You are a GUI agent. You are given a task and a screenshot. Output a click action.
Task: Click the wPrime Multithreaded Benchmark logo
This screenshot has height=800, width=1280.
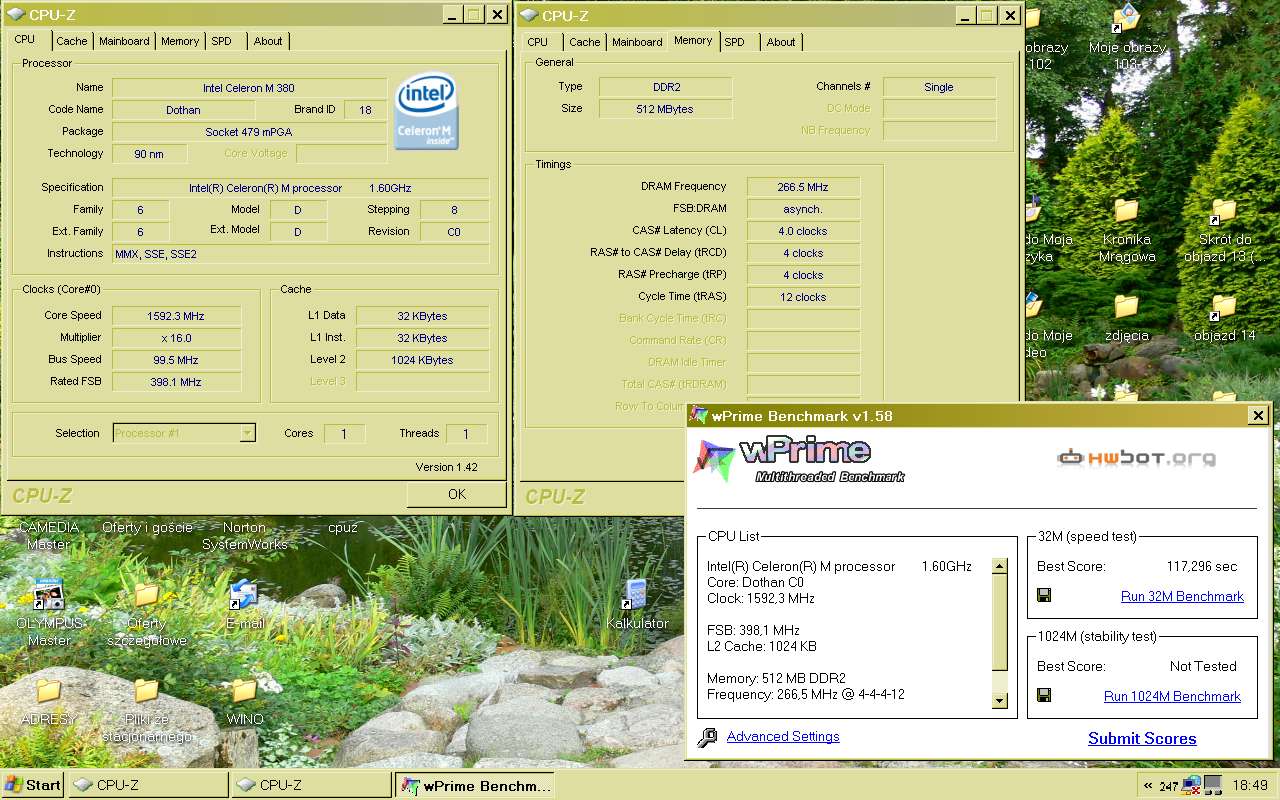799,461
